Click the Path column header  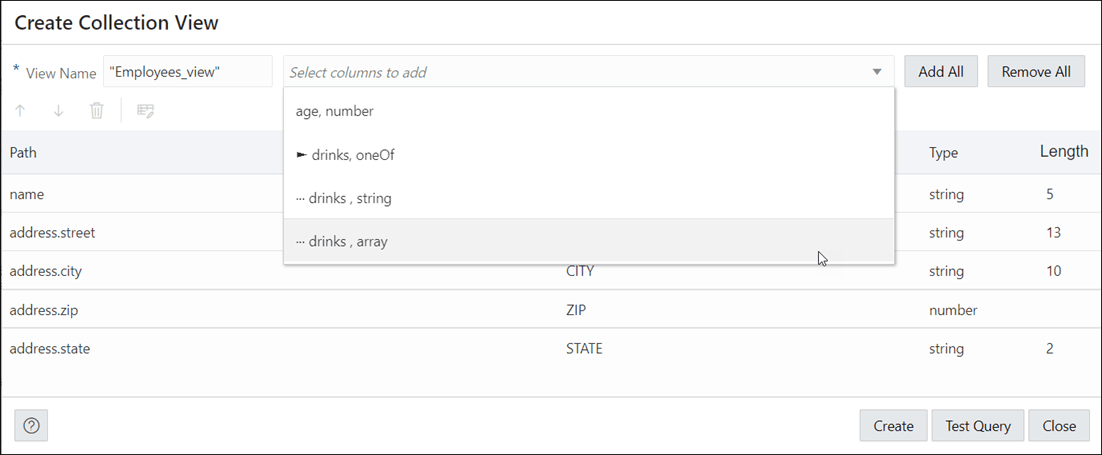pyautogui.click(x=23, y=153)
